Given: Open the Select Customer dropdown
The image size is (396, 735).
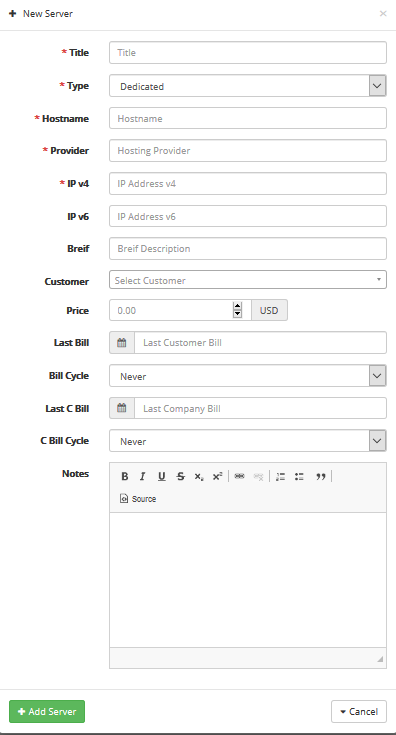Looking at the screenshot, I should point(248,280).
